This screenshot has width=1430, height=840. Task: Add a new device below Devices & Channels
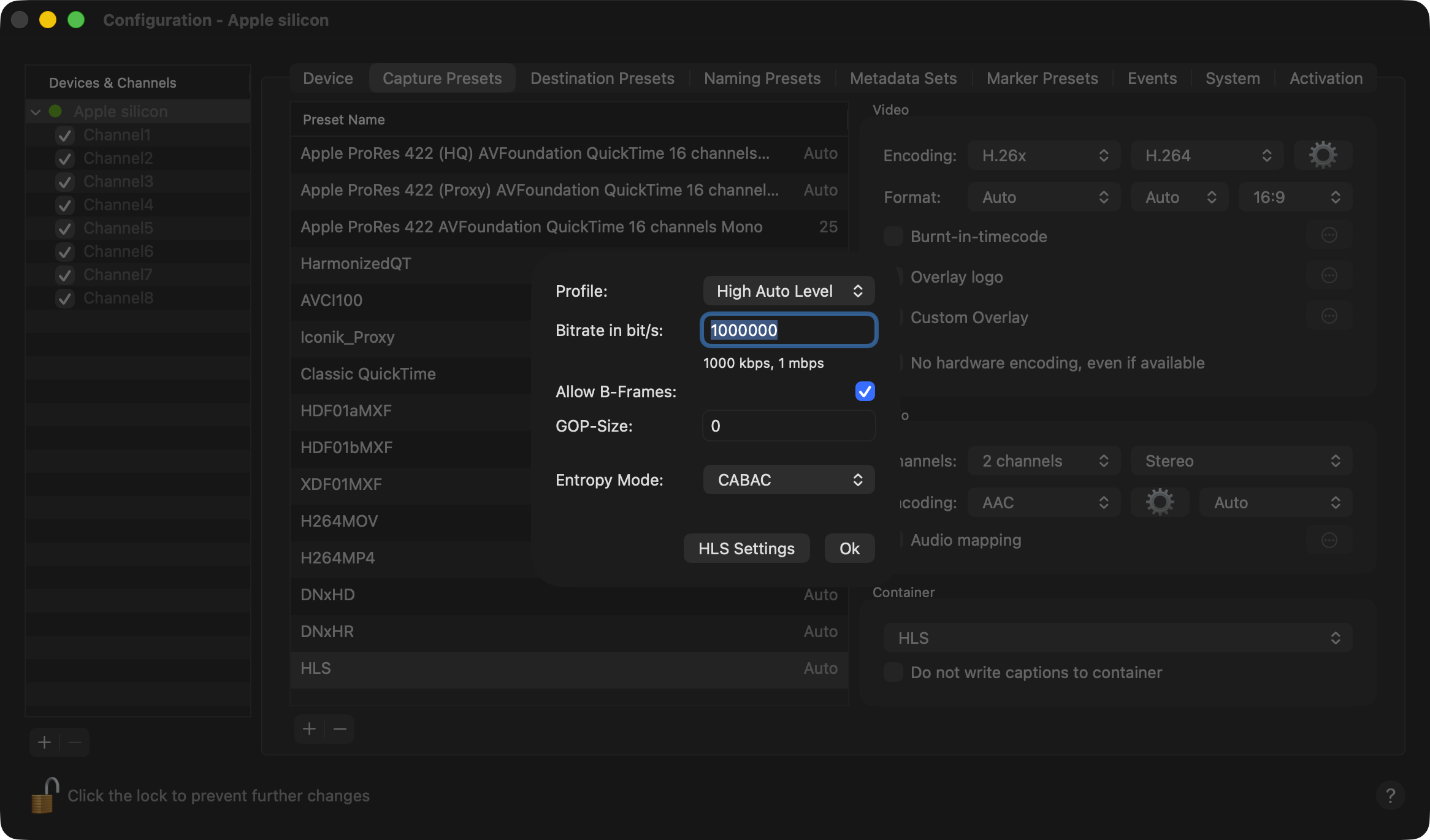click(x=44, y=743)
